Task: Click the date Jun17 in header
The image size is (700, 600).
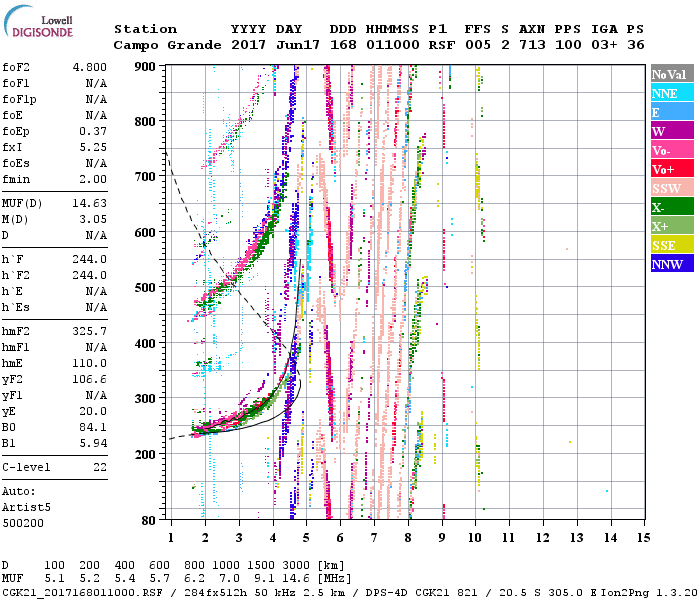Action: (x=298, y=45)
